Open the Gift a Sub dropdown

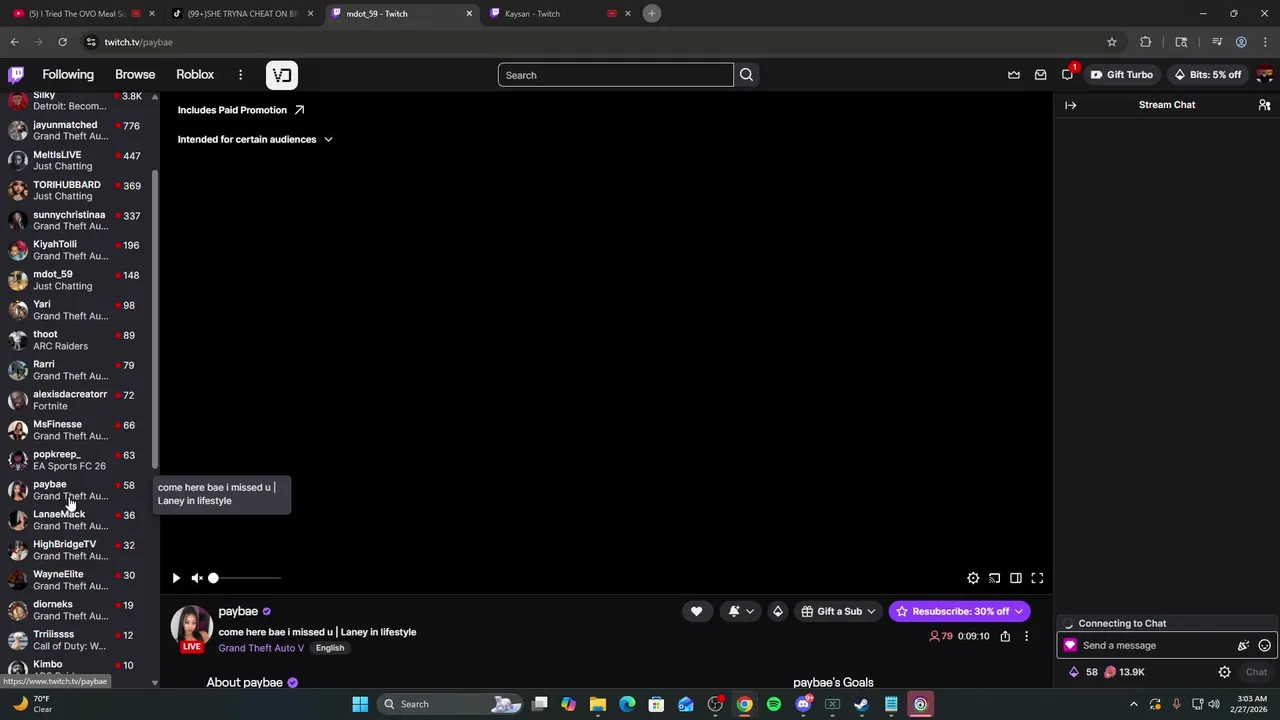click(839, 611)
